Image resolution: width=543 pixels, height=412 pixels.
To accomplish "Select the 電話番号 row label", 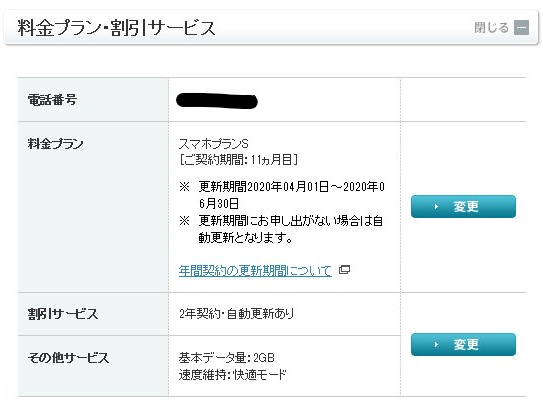I will [x=52, y=100].
